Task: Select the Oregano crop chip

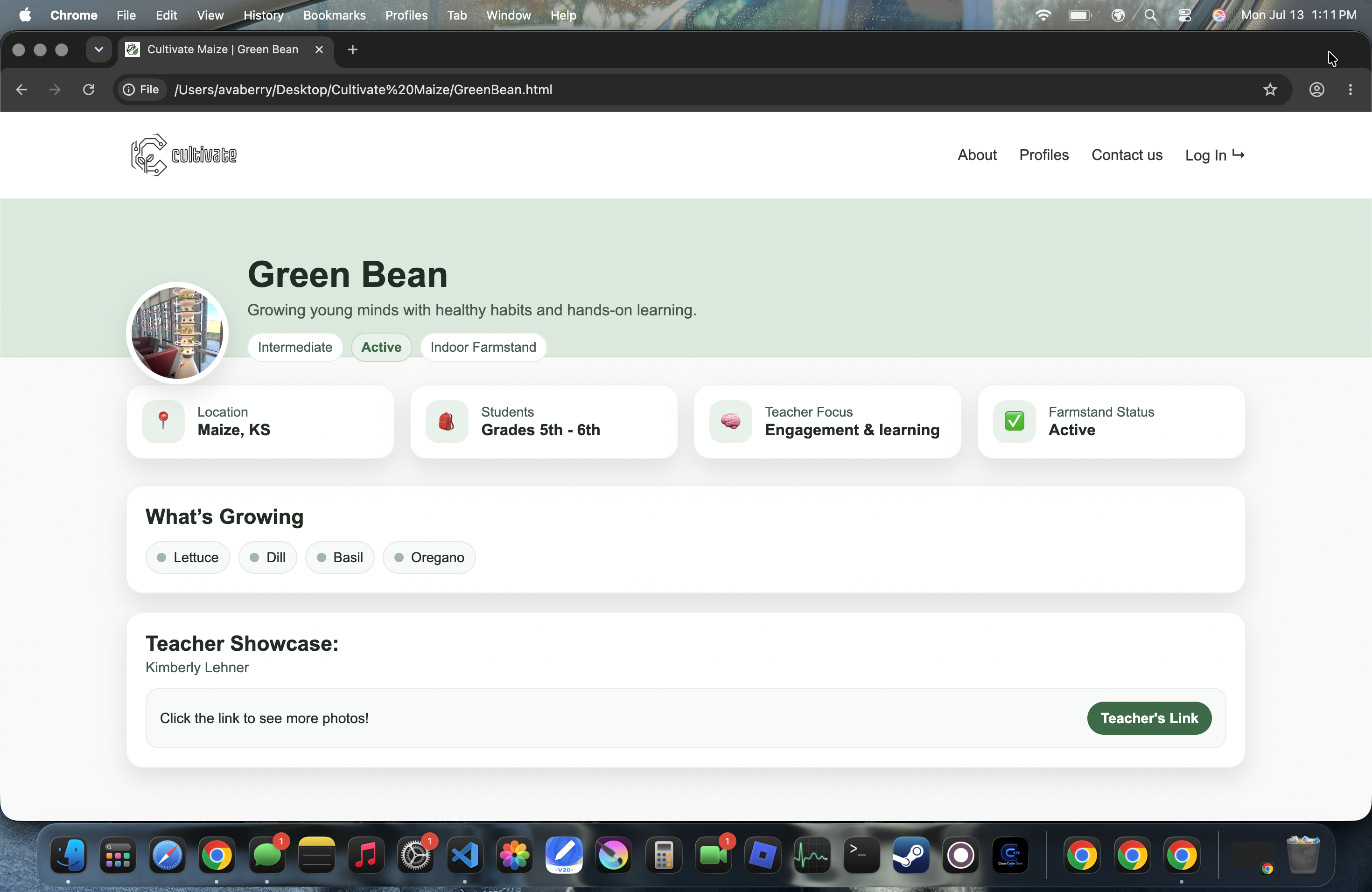Action: (429, 557)
